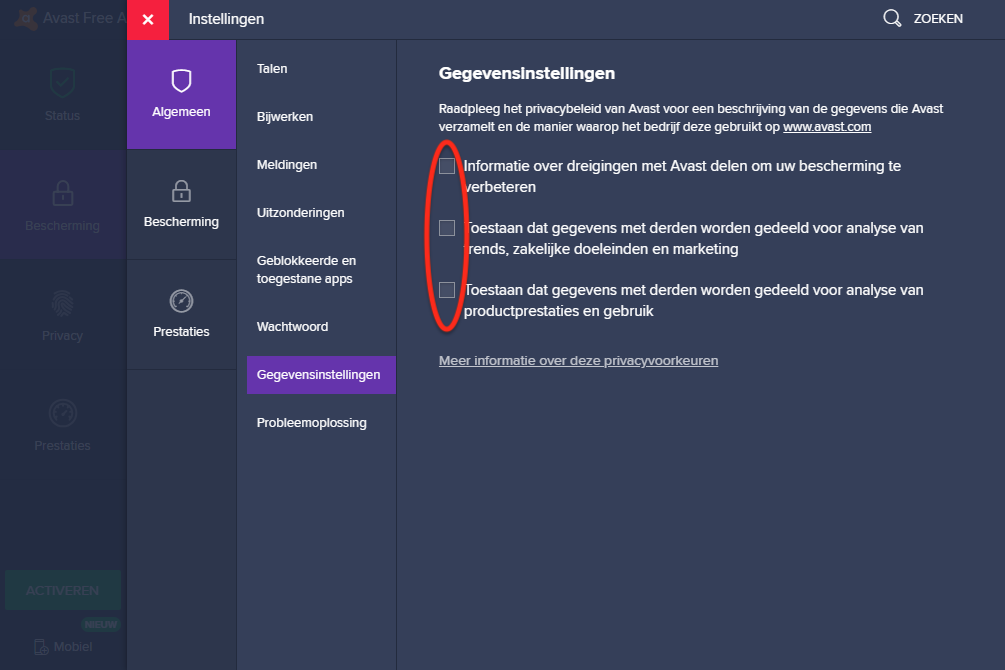This screenshot has width=1005, height=670.
Task: Click Meer informatie over deze privacyvoorkeuren
Action: [578, 360]
